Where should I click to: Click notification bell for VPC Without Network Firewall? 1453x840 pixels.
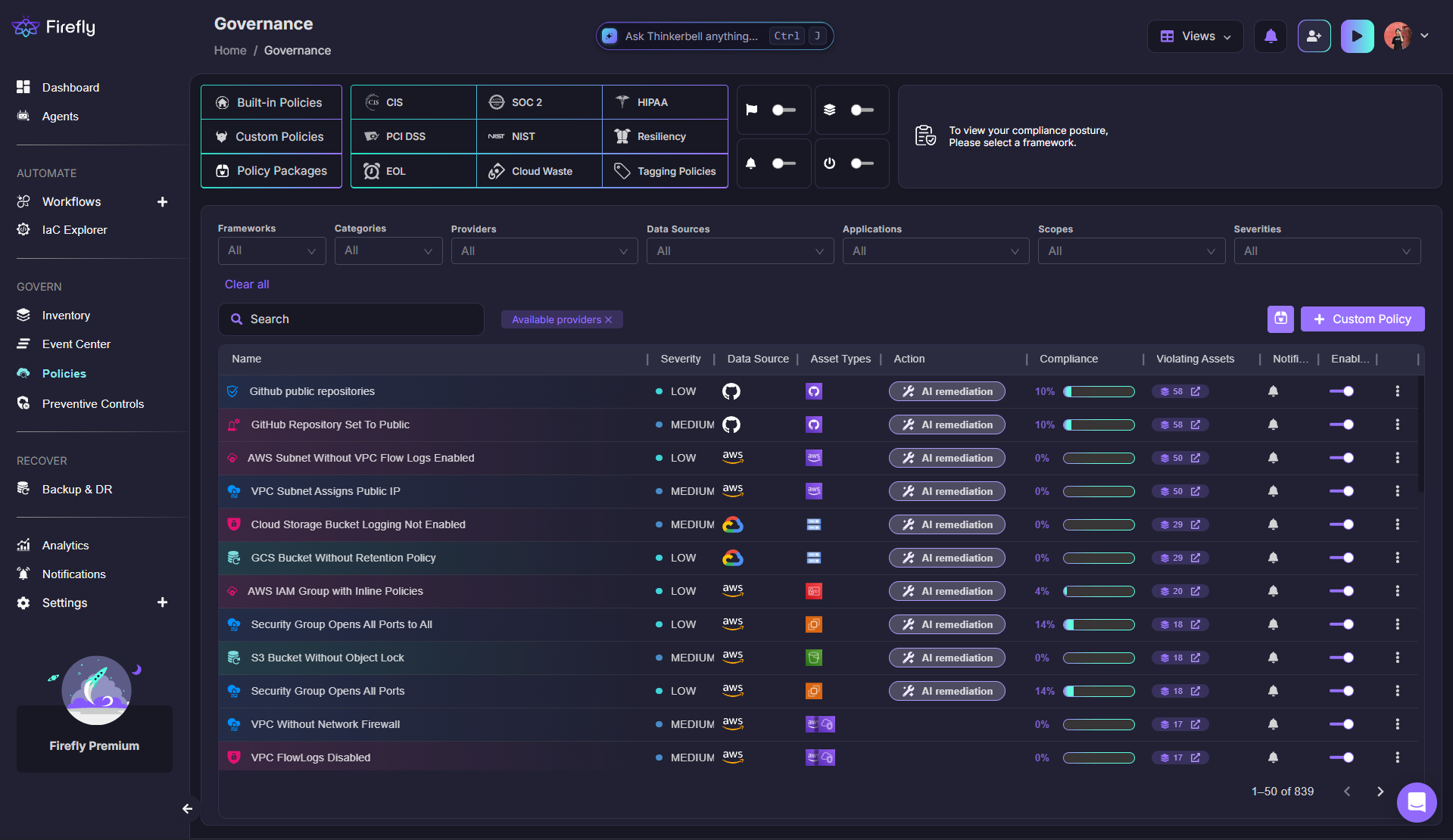tap(1273, 724)
